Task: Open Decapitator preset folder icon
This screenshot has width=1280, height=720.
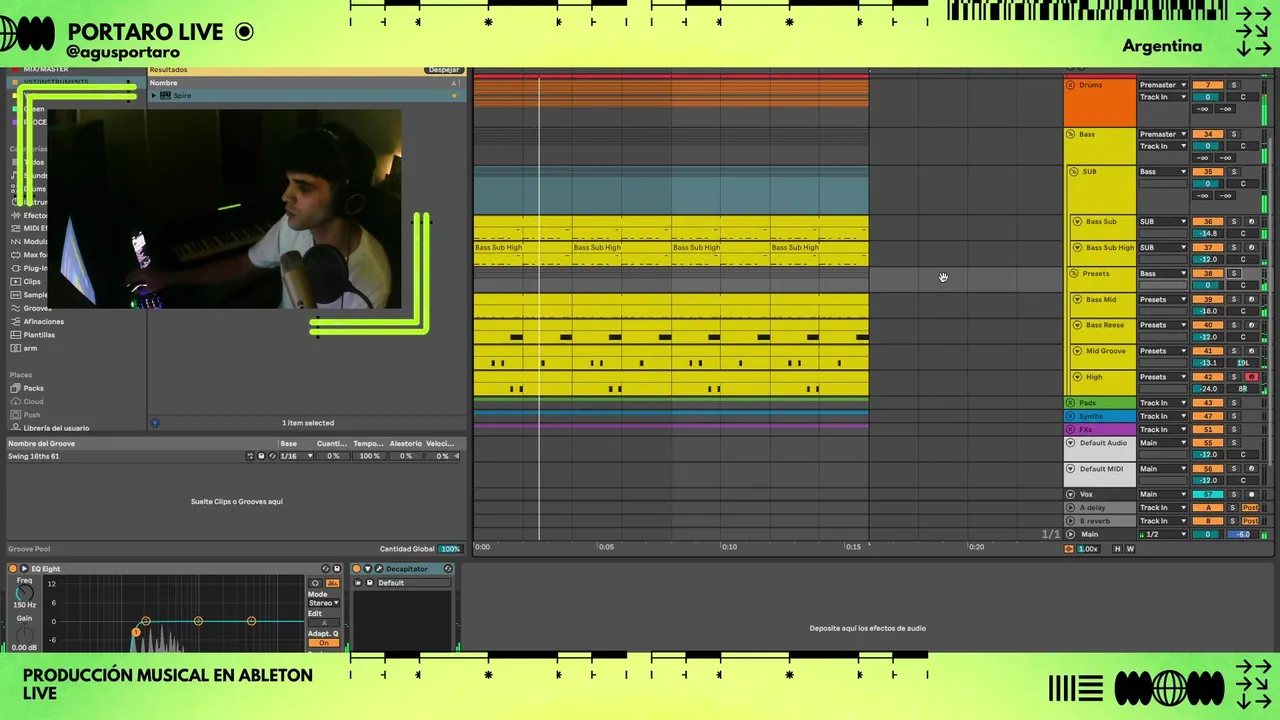Action: coord(359,583)
